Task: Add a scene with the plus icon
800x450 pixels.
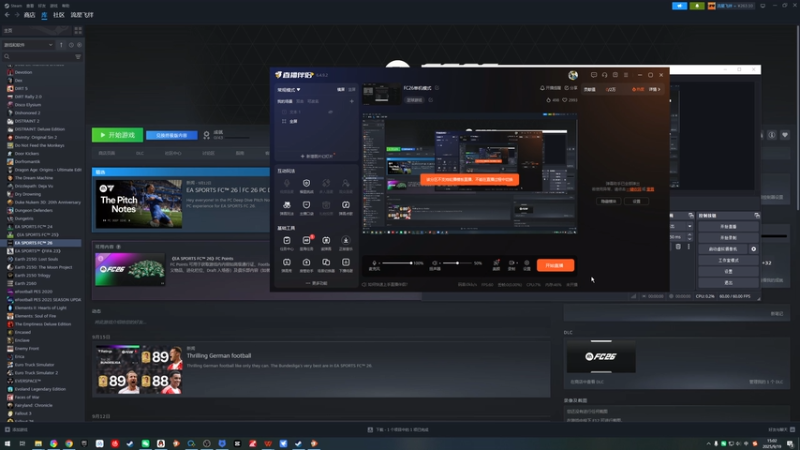Action: coord(352,101)
